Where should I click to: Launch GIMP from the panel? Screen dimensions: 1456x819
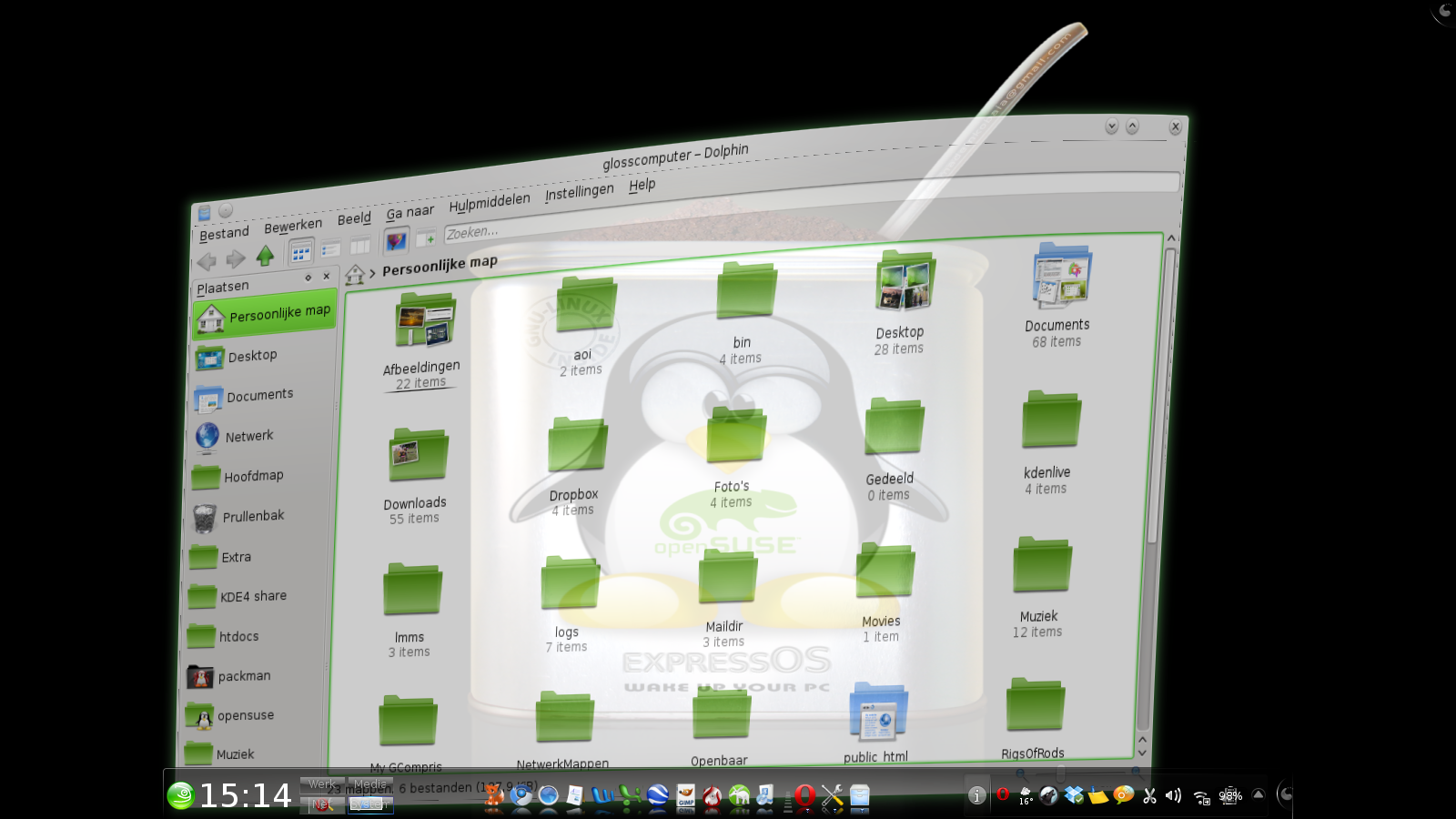click(686, 796)
